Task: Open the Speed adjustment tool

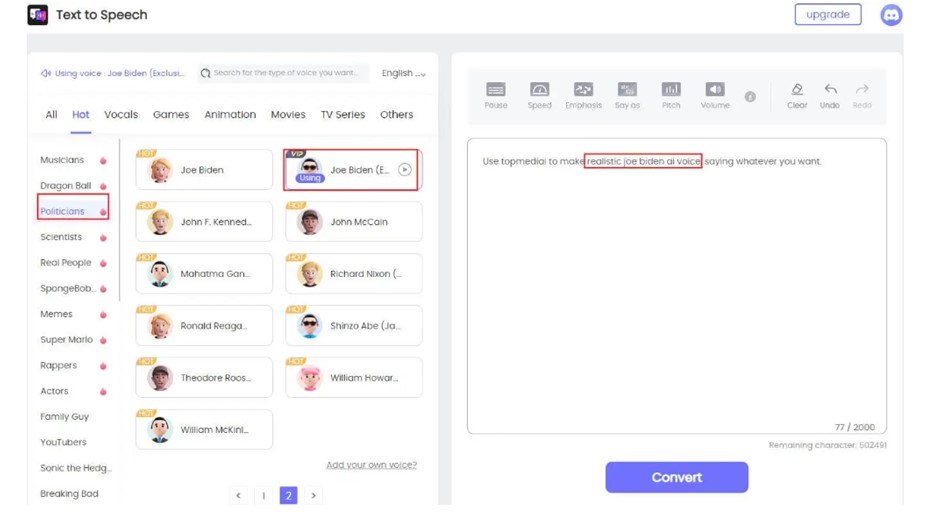Action: [539, 90]
